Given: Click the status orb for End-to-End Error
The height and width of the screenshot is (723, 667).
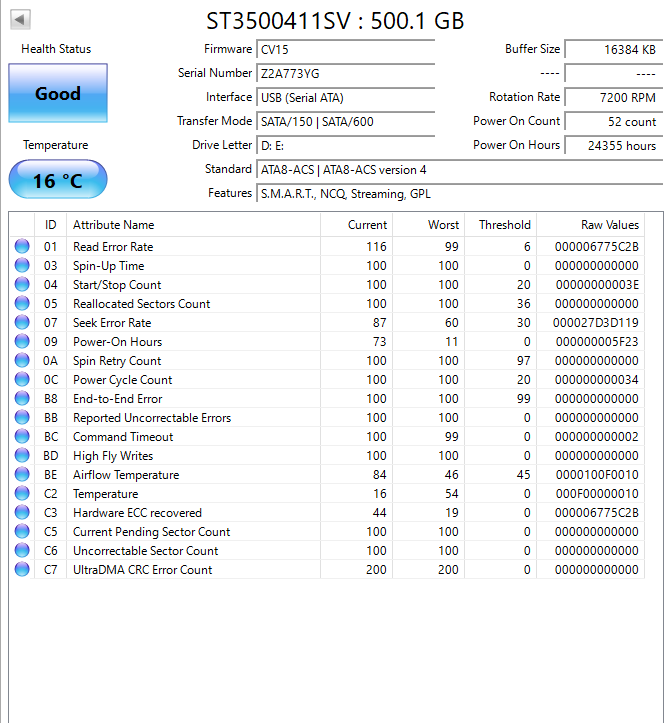Looking at the screenshot, I should (22, 398).
